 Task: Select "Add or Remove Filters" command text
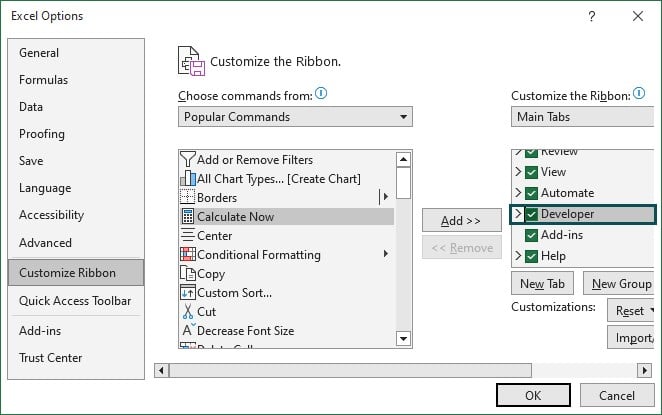[255, 160]
